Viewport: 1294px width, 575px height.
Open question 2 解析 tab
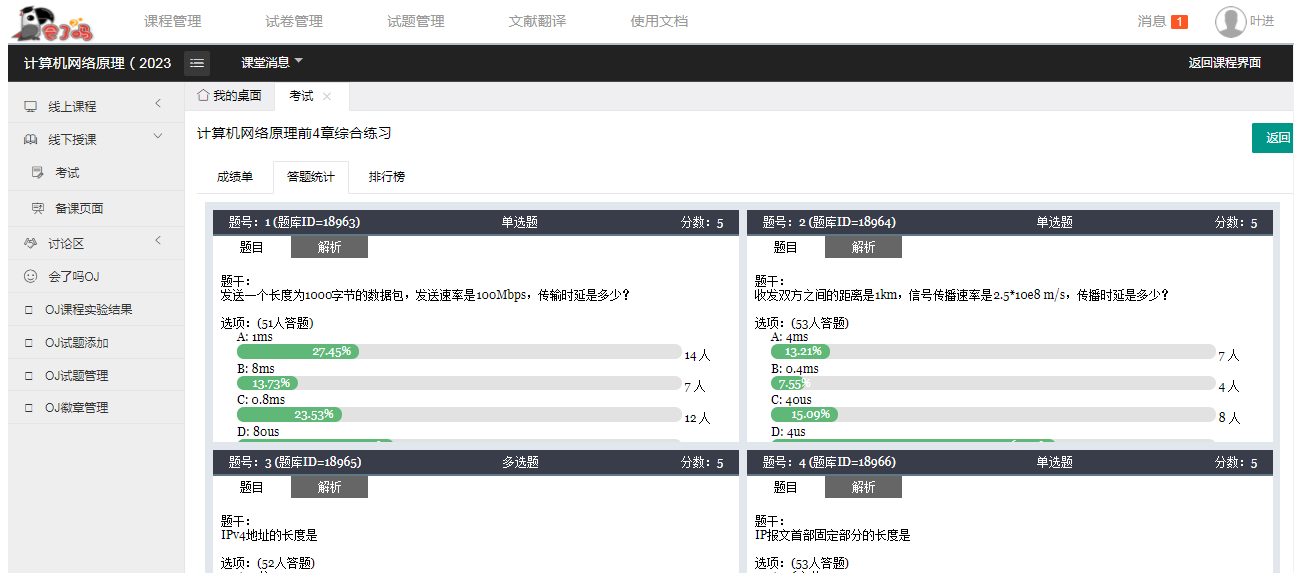click(x=863, y=247)
